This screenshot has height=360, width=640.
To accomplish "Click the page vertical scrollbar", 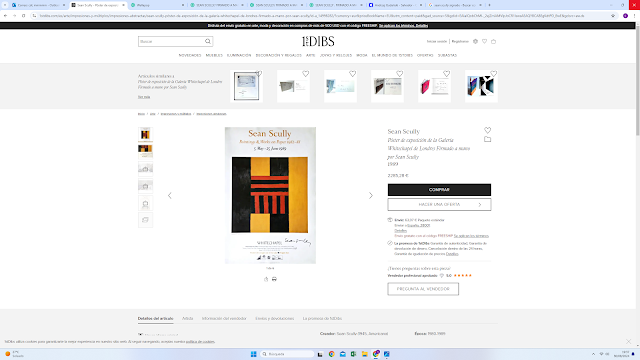I will coord(637,82).
